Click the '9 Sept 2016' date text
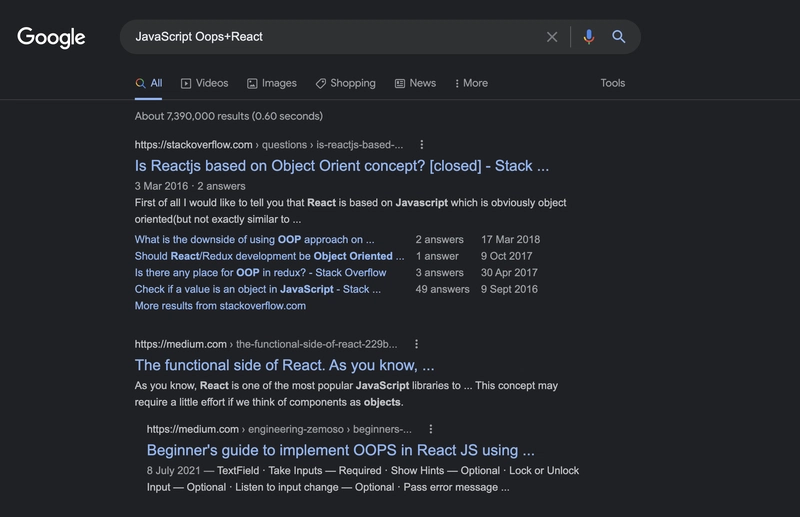The height and width of the screenshot is (517, 800). point(509,289)
